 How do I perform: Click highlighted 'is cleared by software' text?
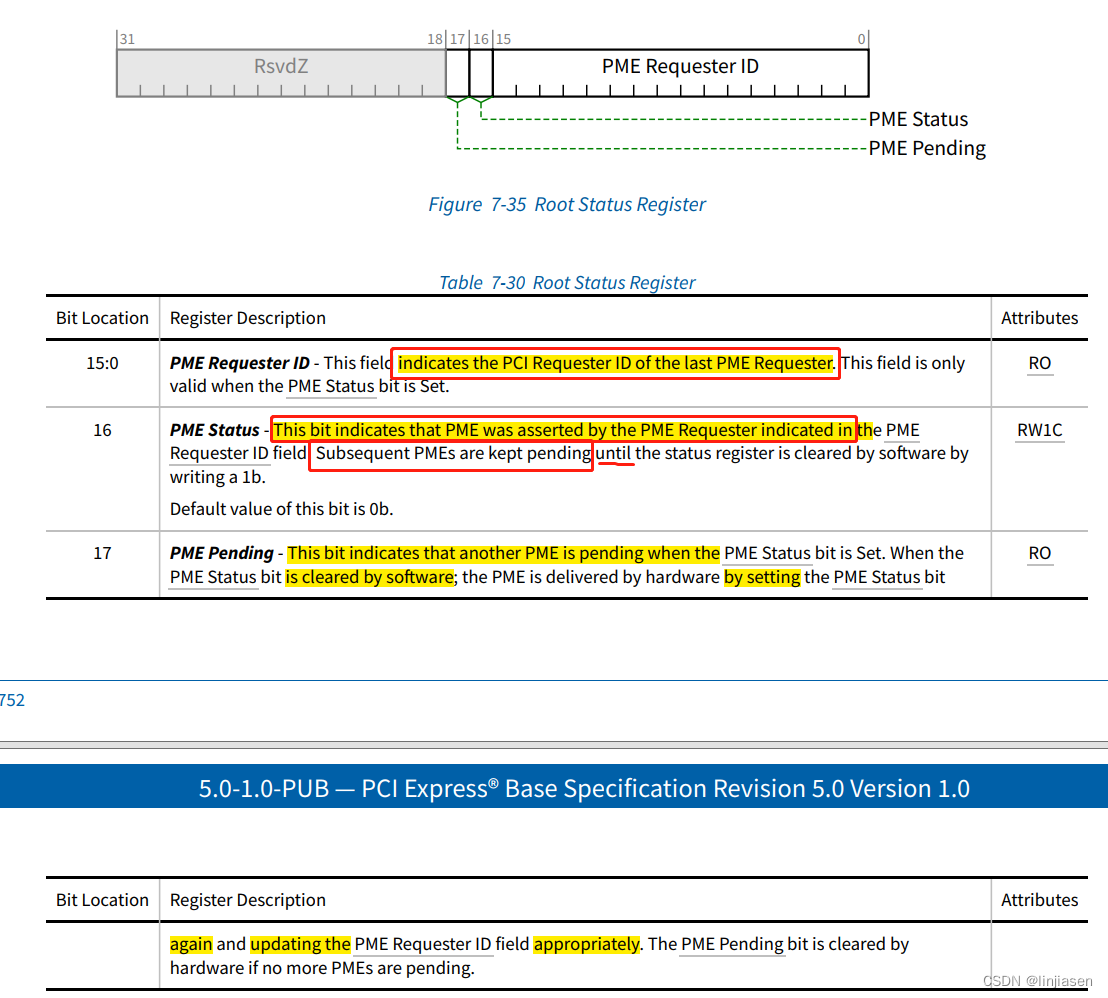click(370, 577)
